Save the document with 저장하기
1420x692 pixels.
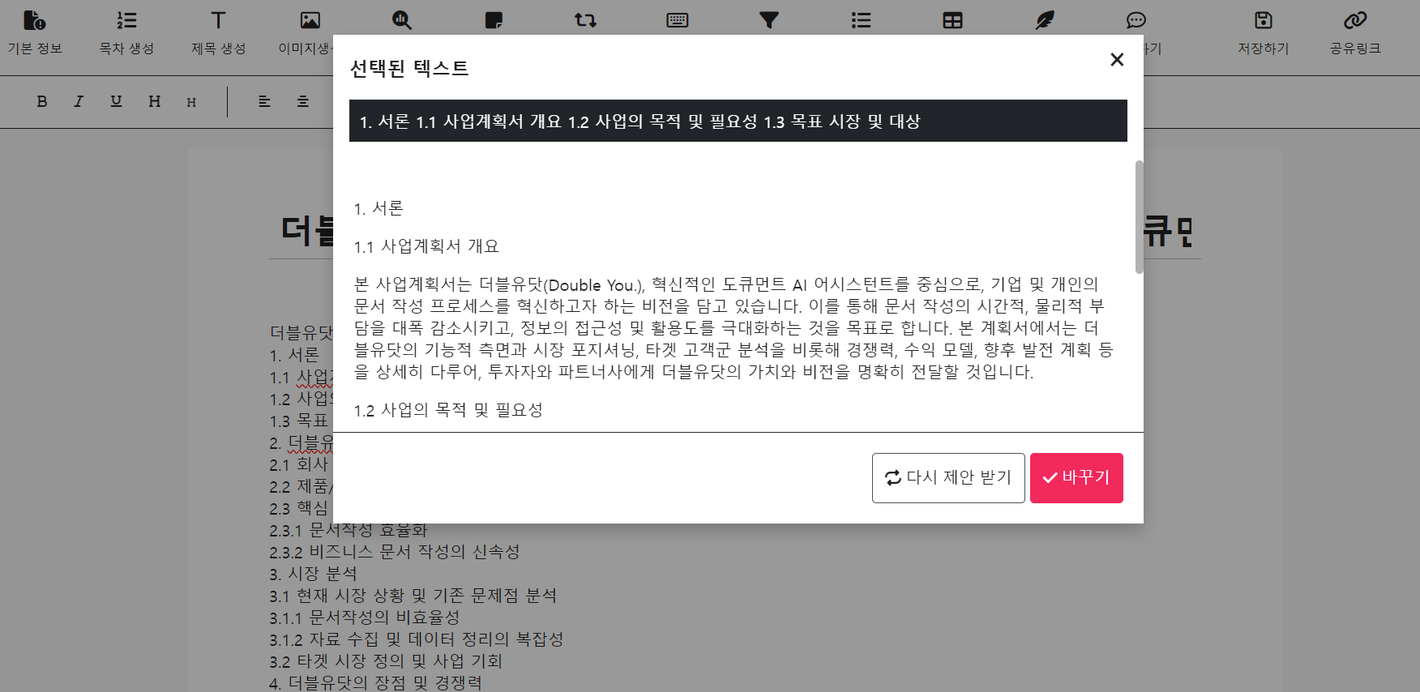1263,33
